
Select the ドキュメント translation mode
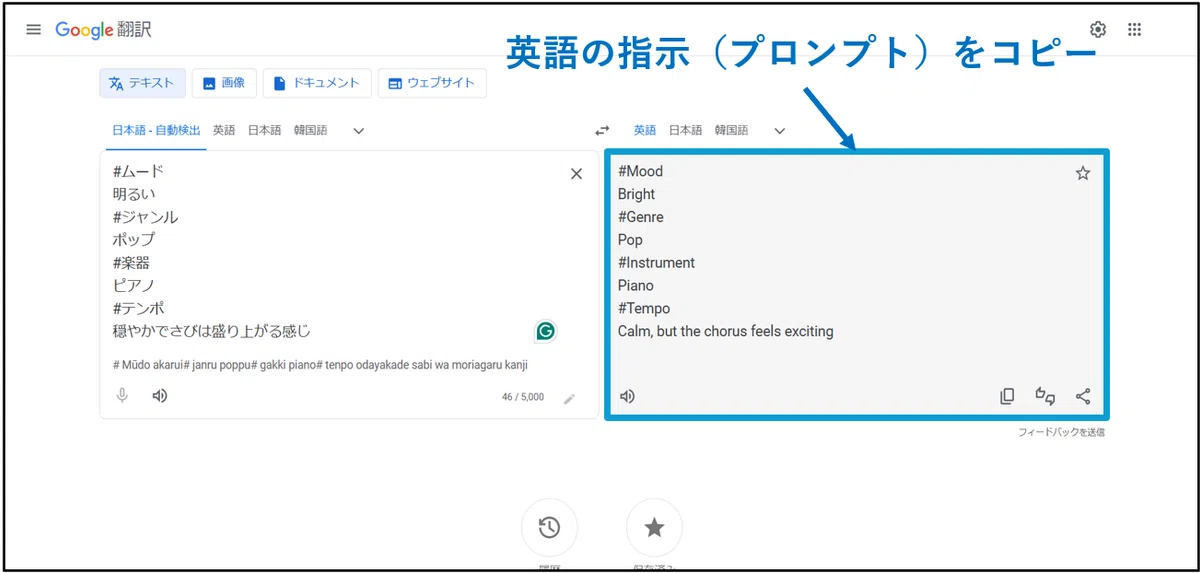click(317, 83)
